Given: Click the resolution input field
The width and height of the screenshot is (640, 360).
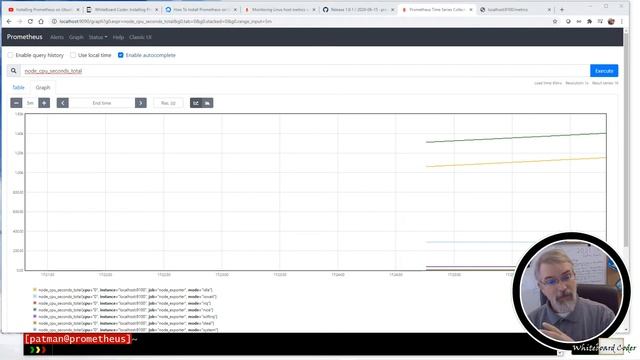Looking at the screenshot, I should pos(168,103).
